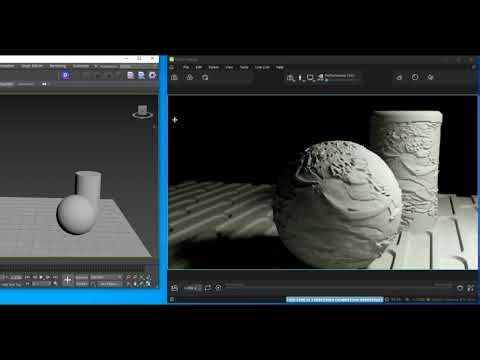Click the snapshot render icon in Vantage toolbar
Viewport: 480px width, 360px height.
tap(291, 78)
